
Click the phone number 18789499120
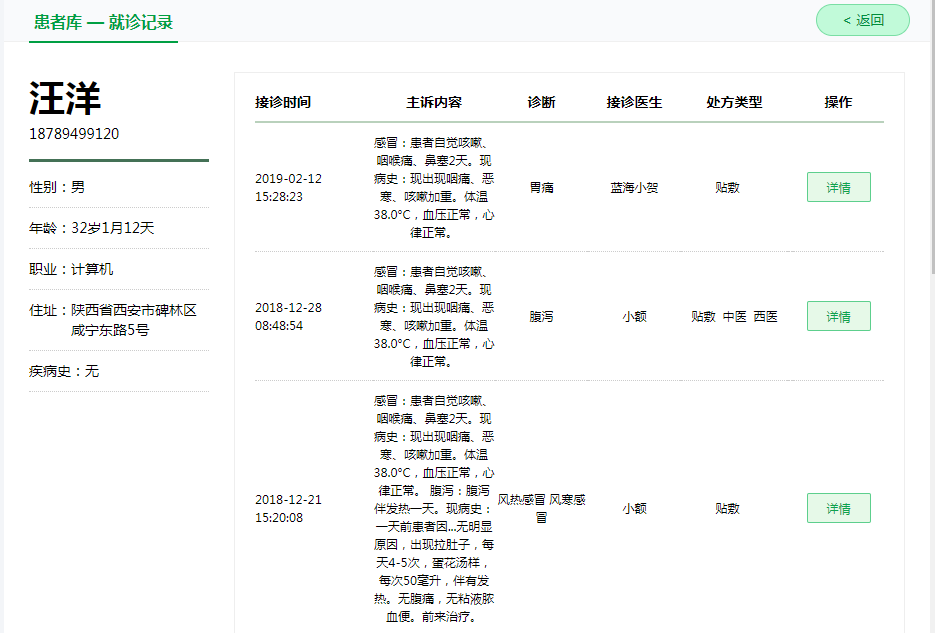[74, 134]
